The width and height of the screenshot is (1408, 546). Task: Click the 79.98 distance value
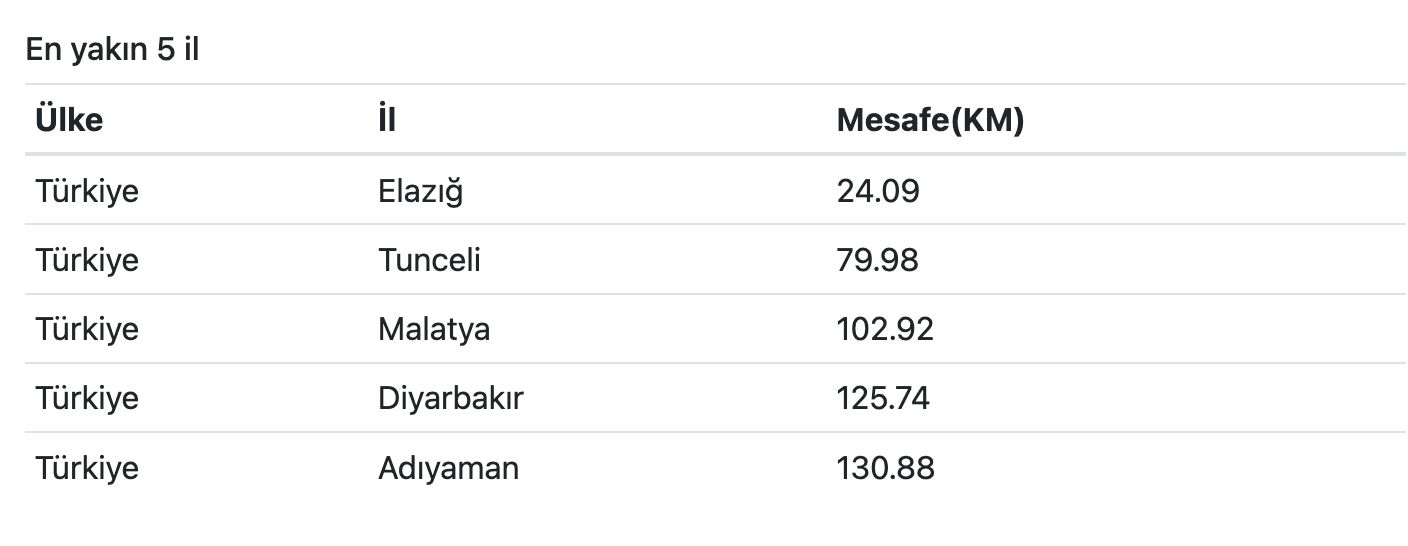click(x=877, y=260)
